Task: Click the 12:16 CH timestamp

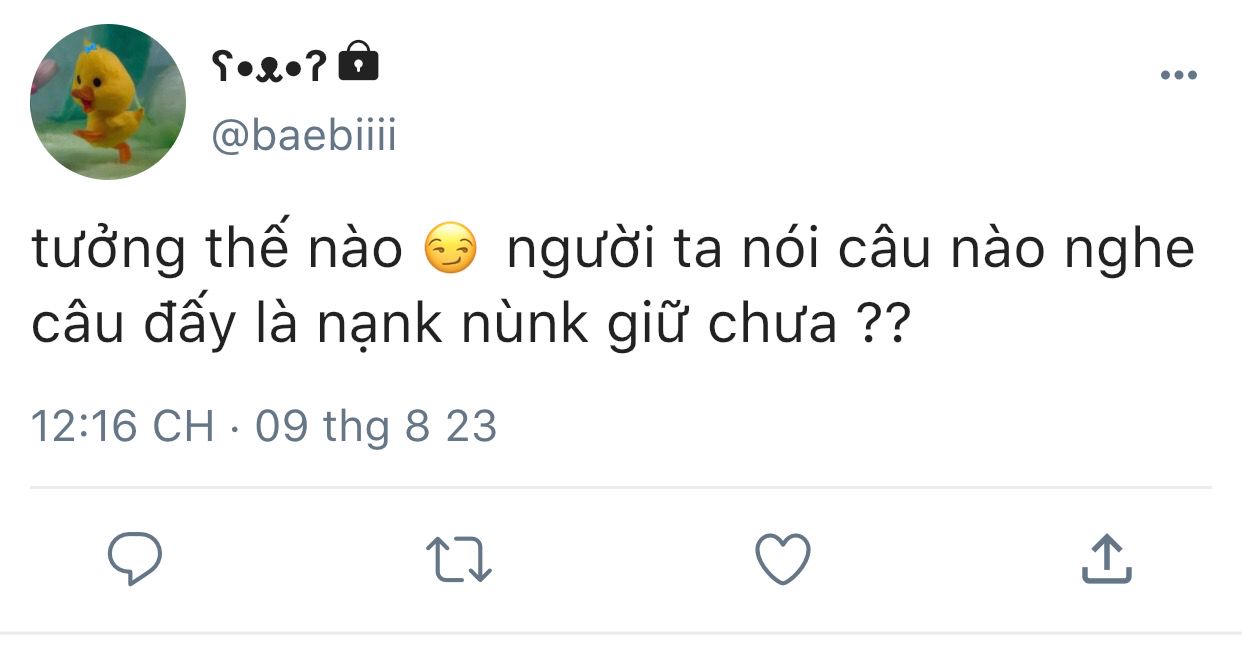Action: click(123, 427)
